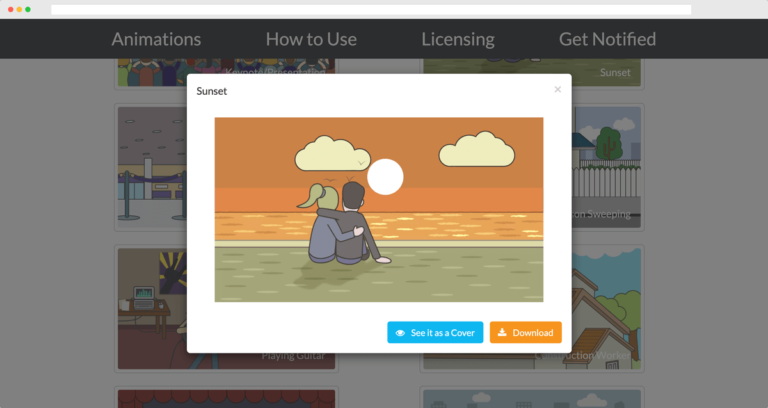The height and width of the screenshot is (408, 768).
Task: Select the Construction Worker animation card
Action: tap(607, 308)
